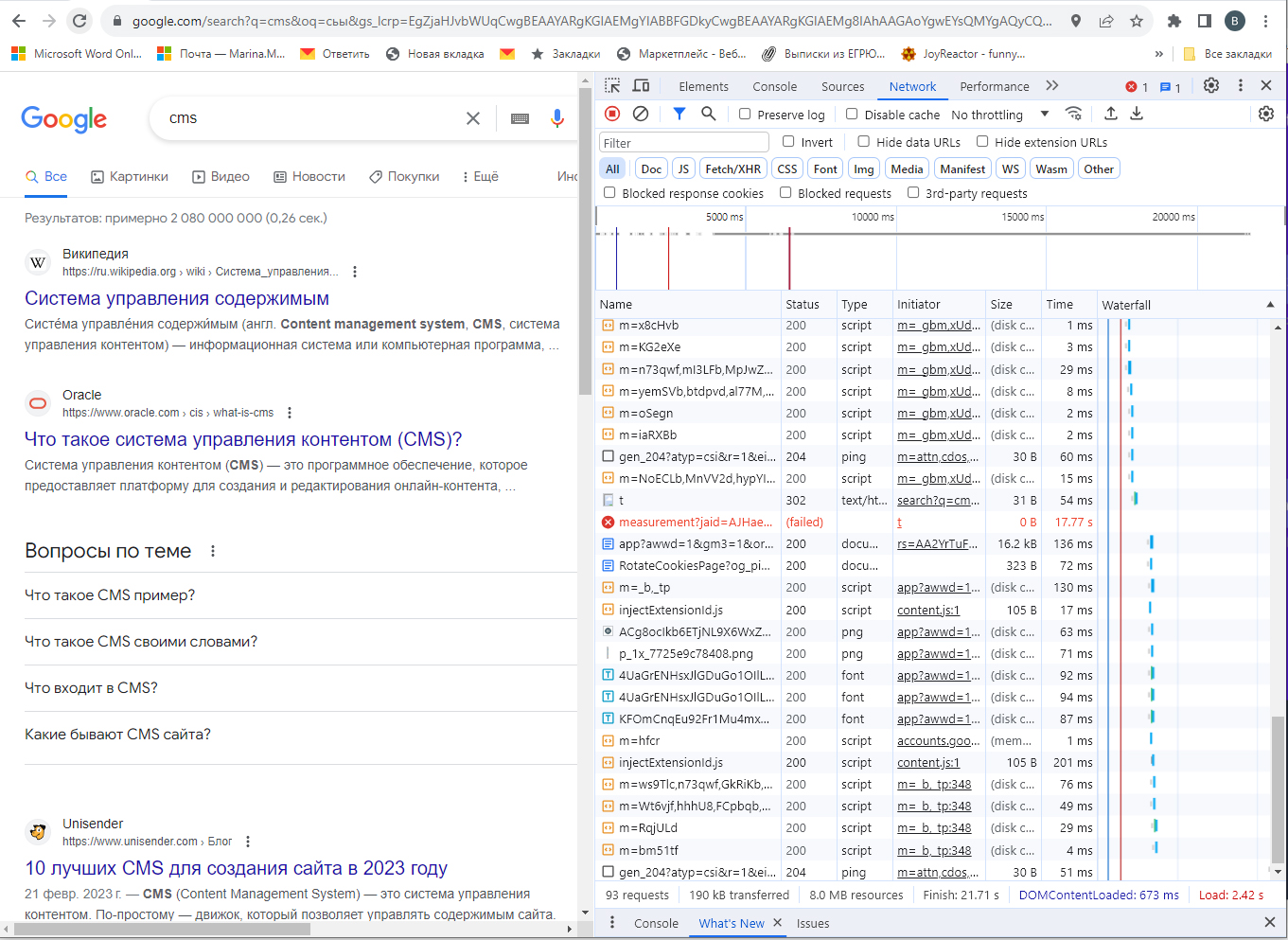Image resolution: width=1288 pixels, height=940 pixels.
Task: Expand Какие бывают CMS сайта question
Action: point(301,735)
